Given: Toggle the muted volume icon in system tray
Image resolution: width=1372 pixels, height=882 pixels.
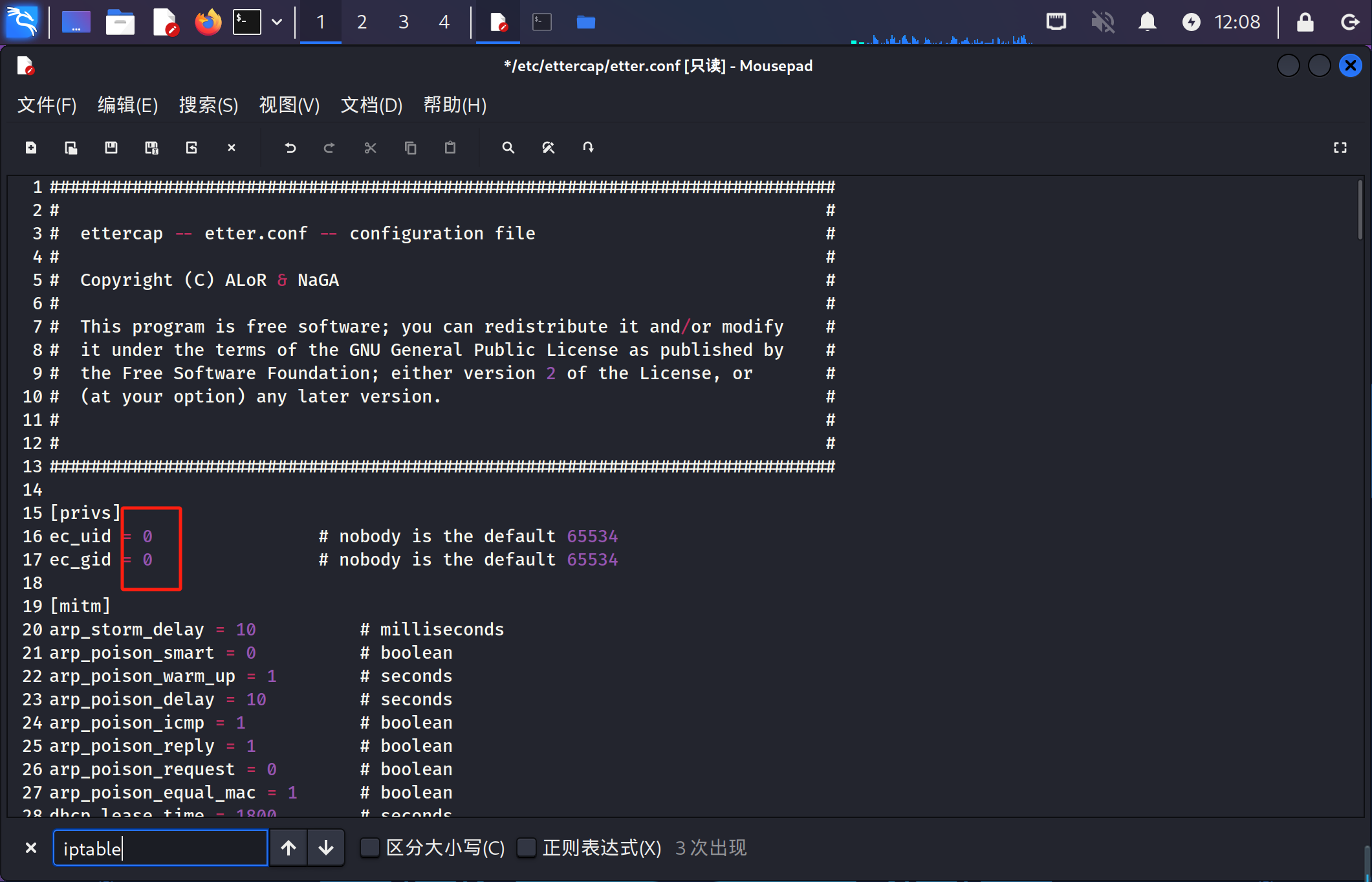Looking at the screenshot, I should pos(1102,22).
